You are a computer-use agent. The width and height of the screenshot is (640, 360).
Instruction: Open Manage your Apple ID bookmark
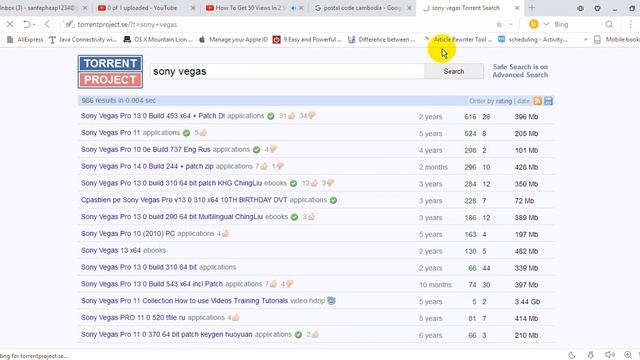[x=233, y=40]
